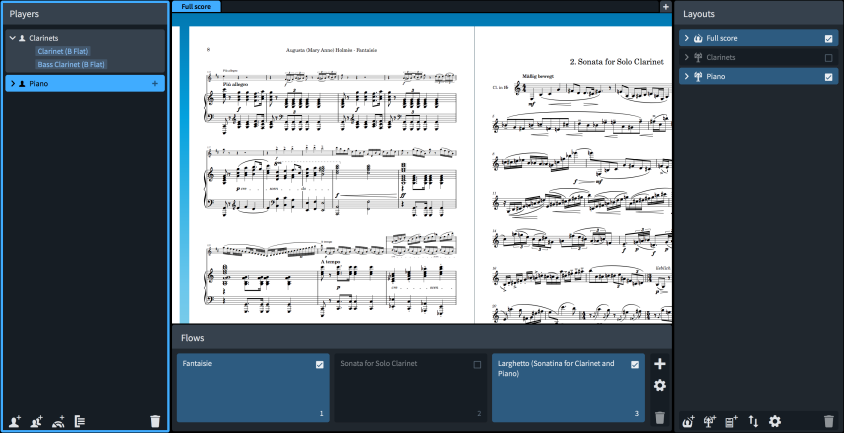This screenshot has height=433, width=844.
Task: Click the 'A tempo' marking in score
Action: click(x=330, y=262)
